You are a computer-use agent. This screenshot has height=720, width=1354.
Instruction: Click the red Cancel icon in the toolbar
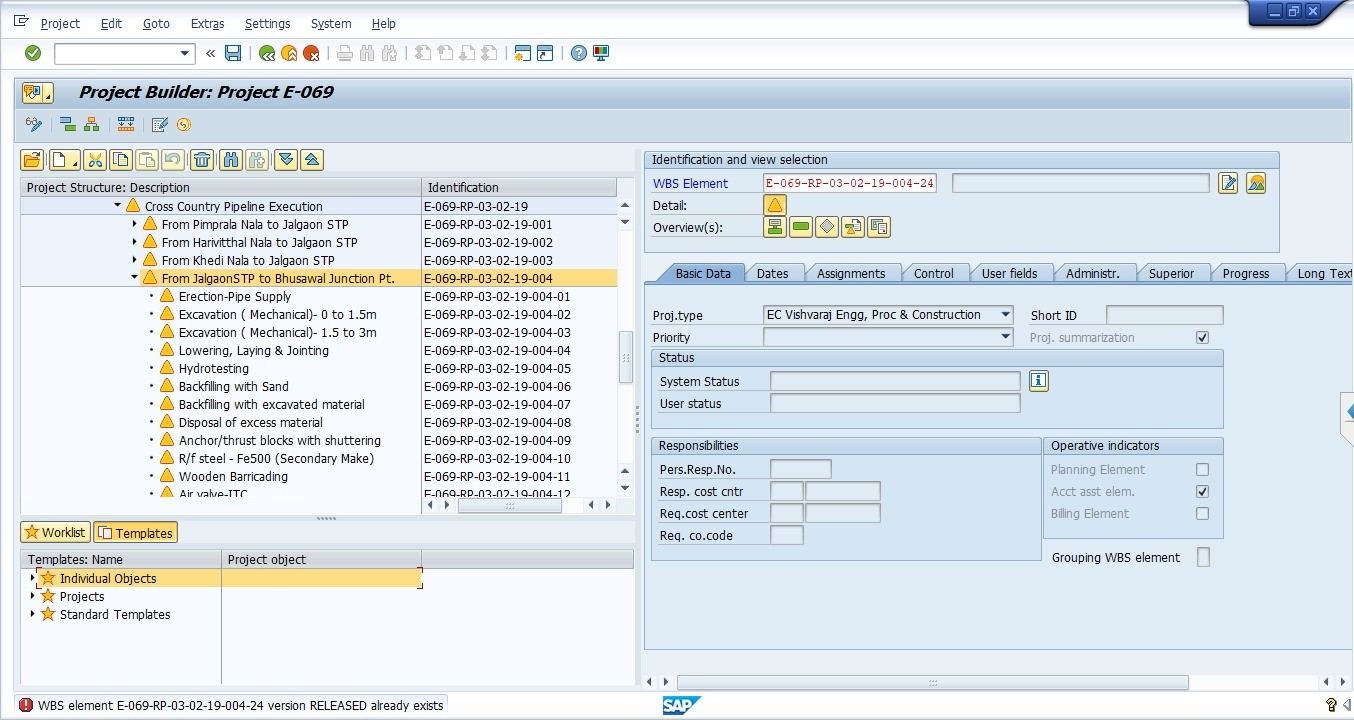[311, 53]
